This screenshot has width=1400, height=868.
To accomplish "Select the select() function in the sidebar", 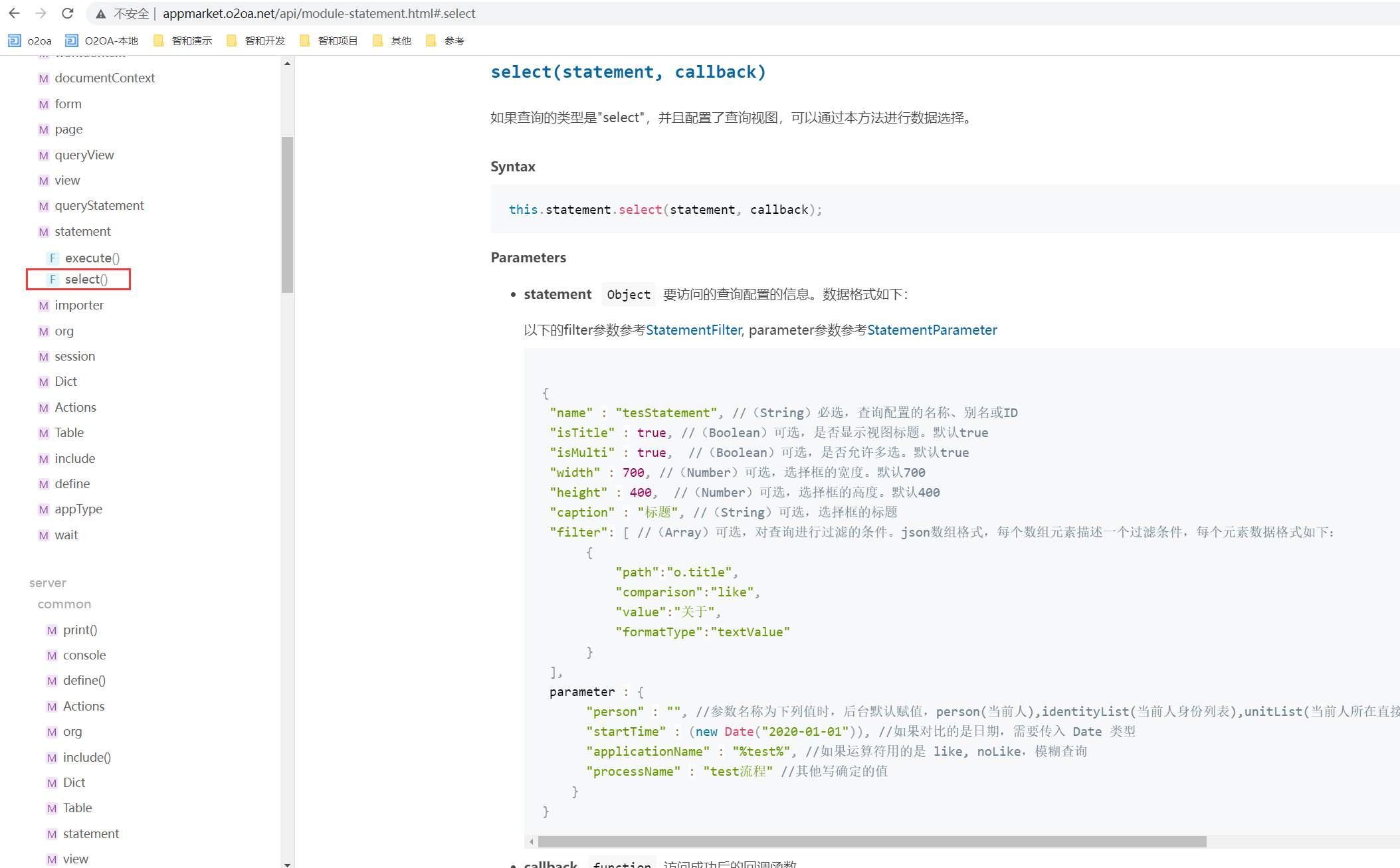I will [x=86, y=280].
